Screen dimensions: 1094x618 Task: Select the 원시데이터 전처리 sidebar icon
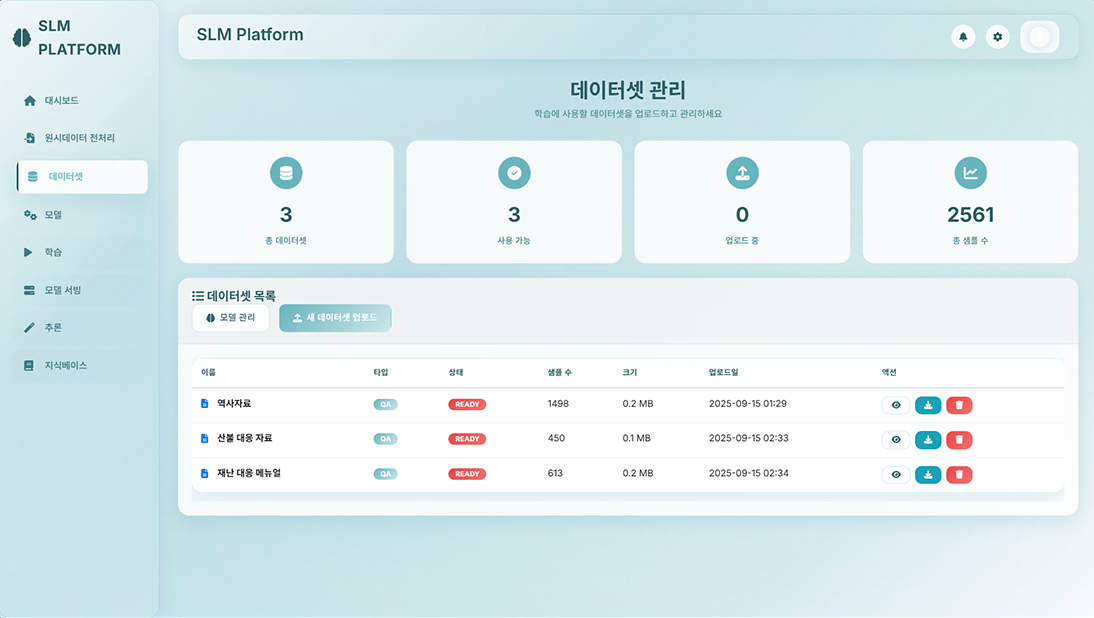pos(30,138)
